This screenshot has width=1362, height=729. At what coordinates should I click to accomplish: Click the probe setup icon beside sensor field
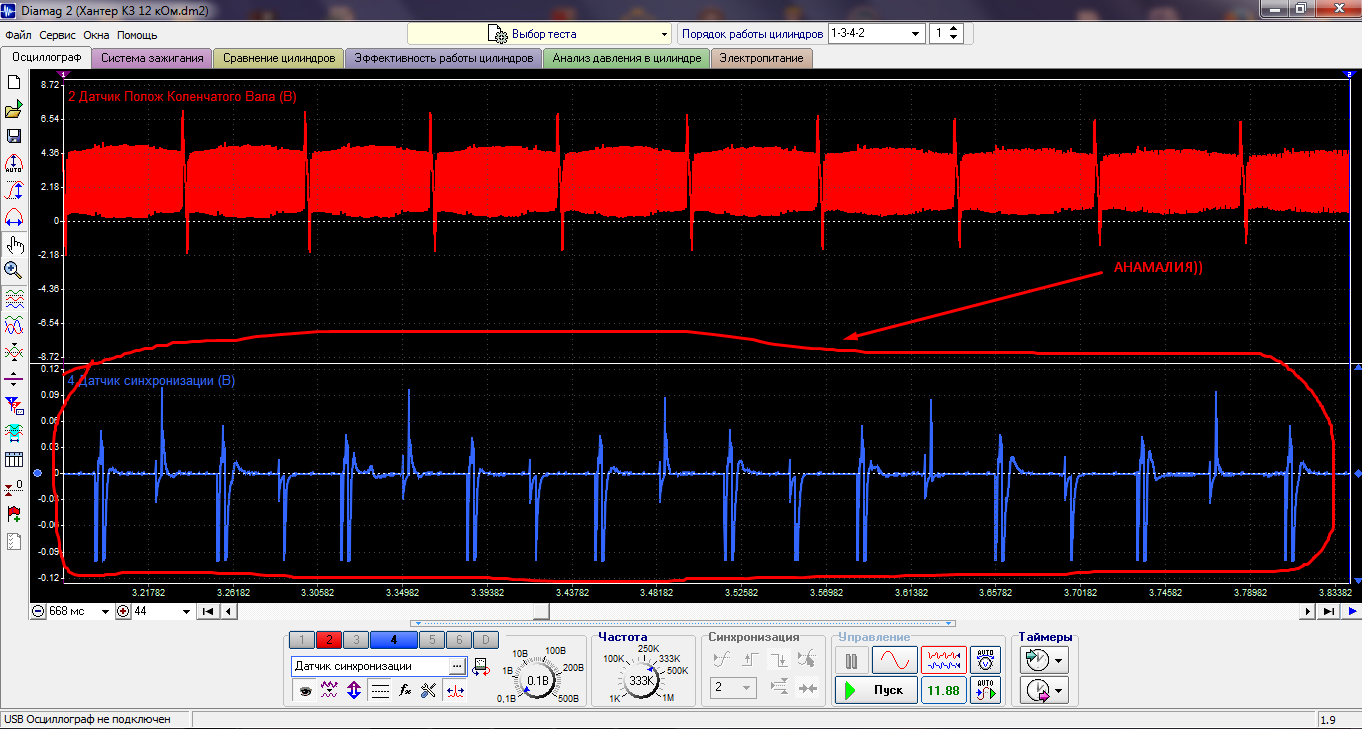coord(480,666)
